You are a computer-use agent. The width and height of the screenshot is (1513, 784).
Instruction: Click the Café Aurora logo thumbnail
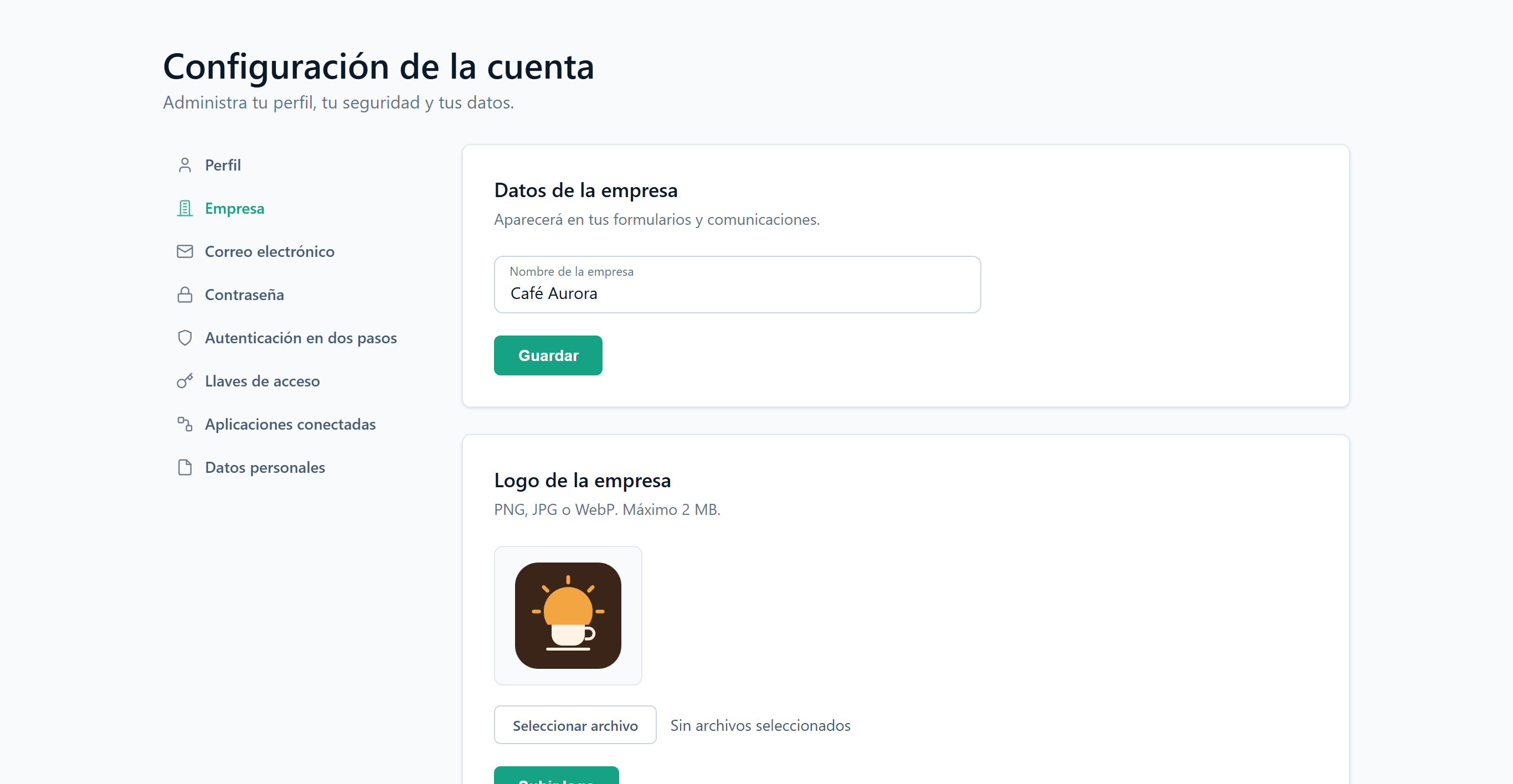pos(568,616)
